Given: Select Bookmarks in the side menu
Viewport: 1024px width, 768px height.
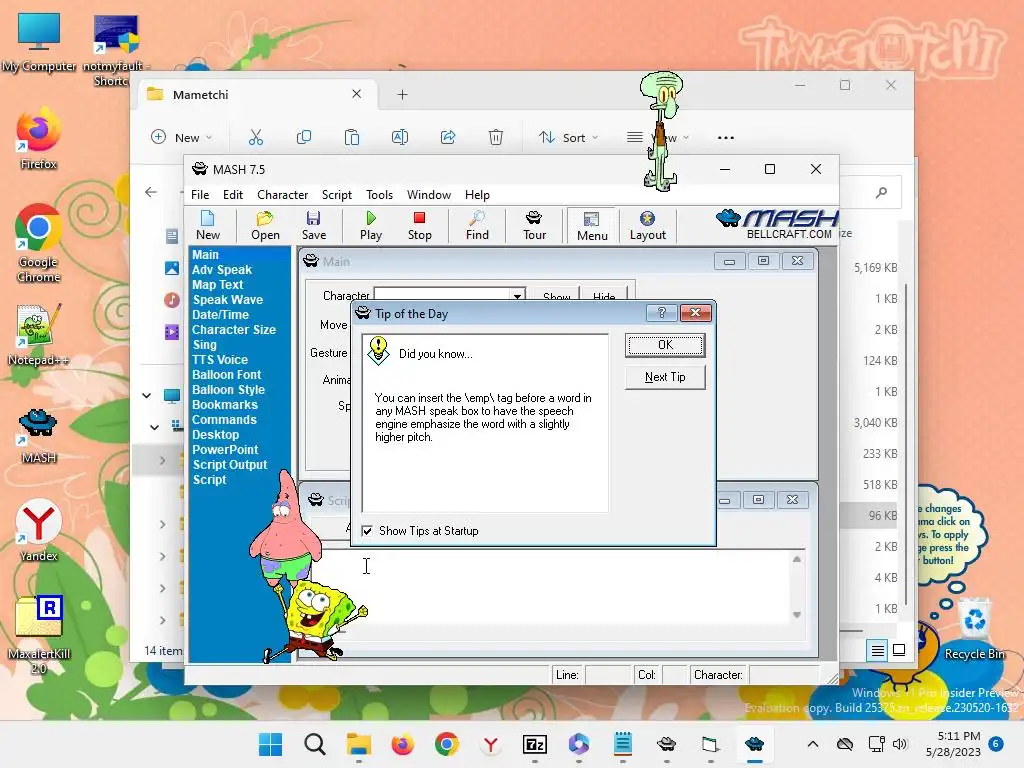Looking at the screenshot, I should pyautogui.click(x=225, y=405).
